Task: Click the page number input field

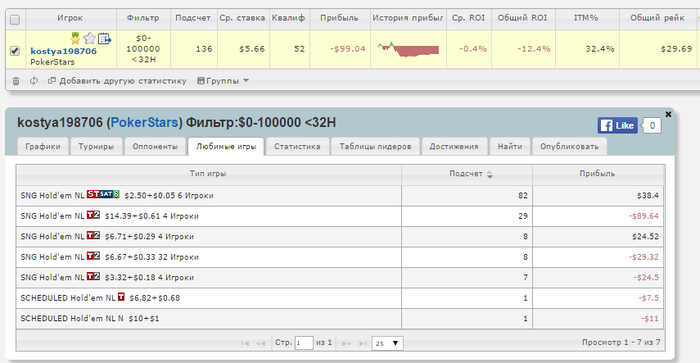Action: pyautogui.click(x=304, y=343)
